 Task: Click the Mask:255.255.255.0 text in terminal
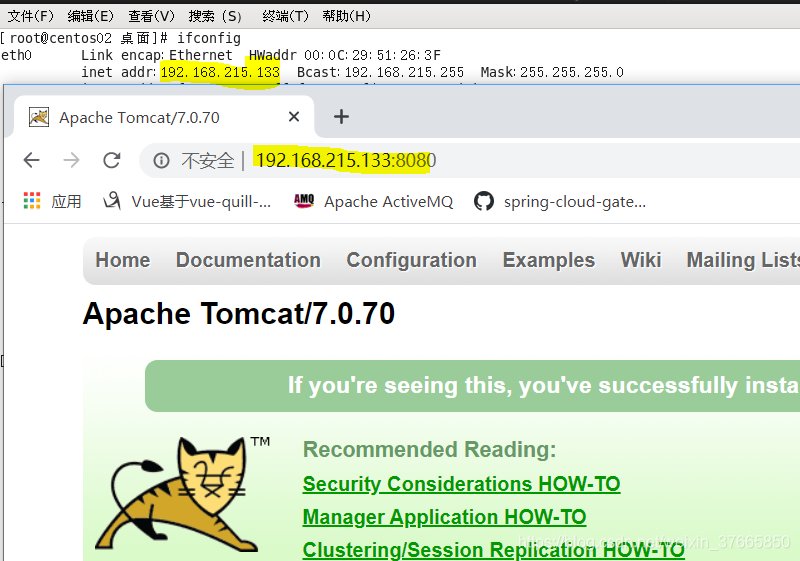click(x=552, y=72)
